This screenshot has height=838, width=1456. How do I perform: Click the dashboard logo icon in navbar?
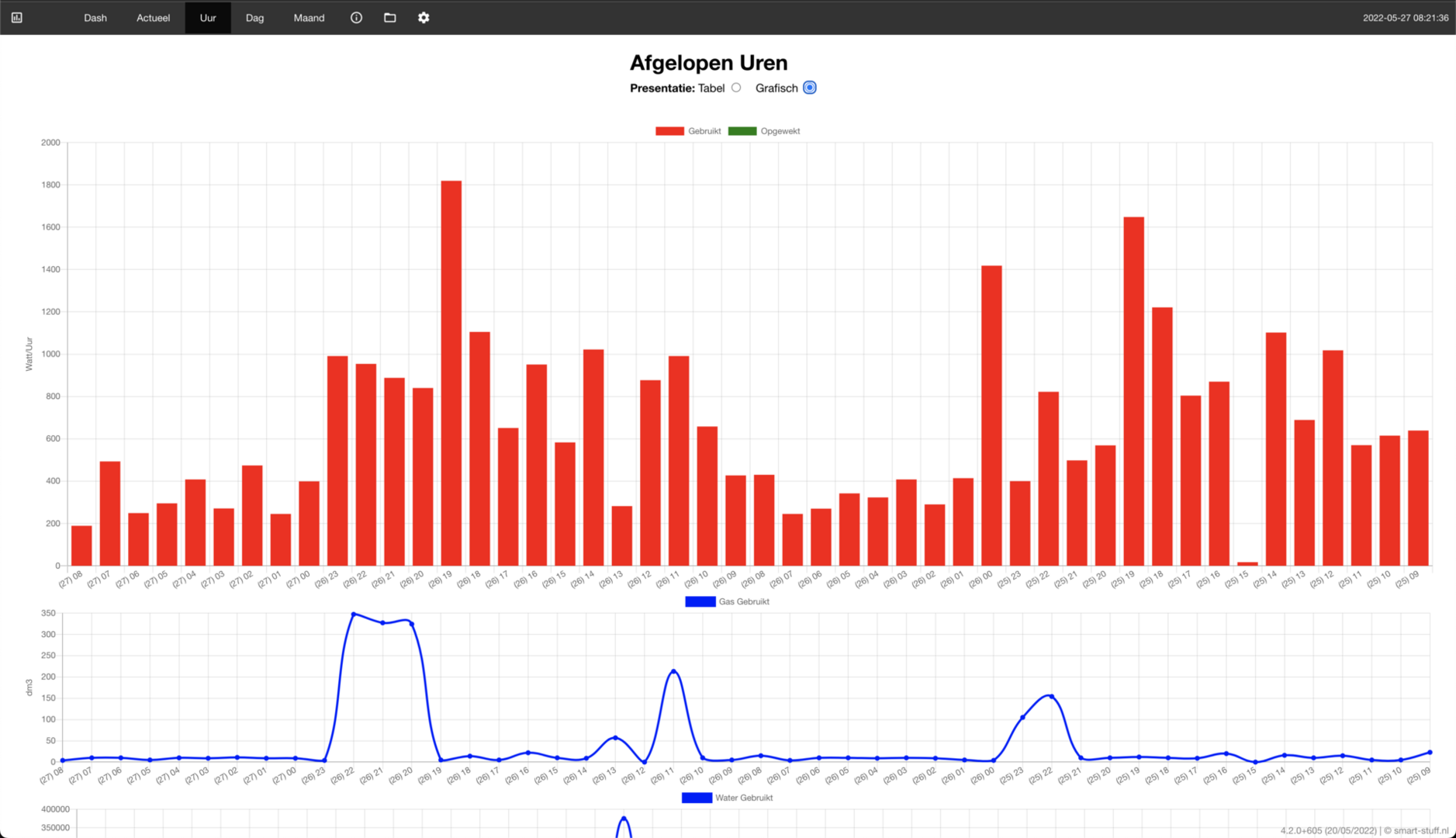(17, 17)
